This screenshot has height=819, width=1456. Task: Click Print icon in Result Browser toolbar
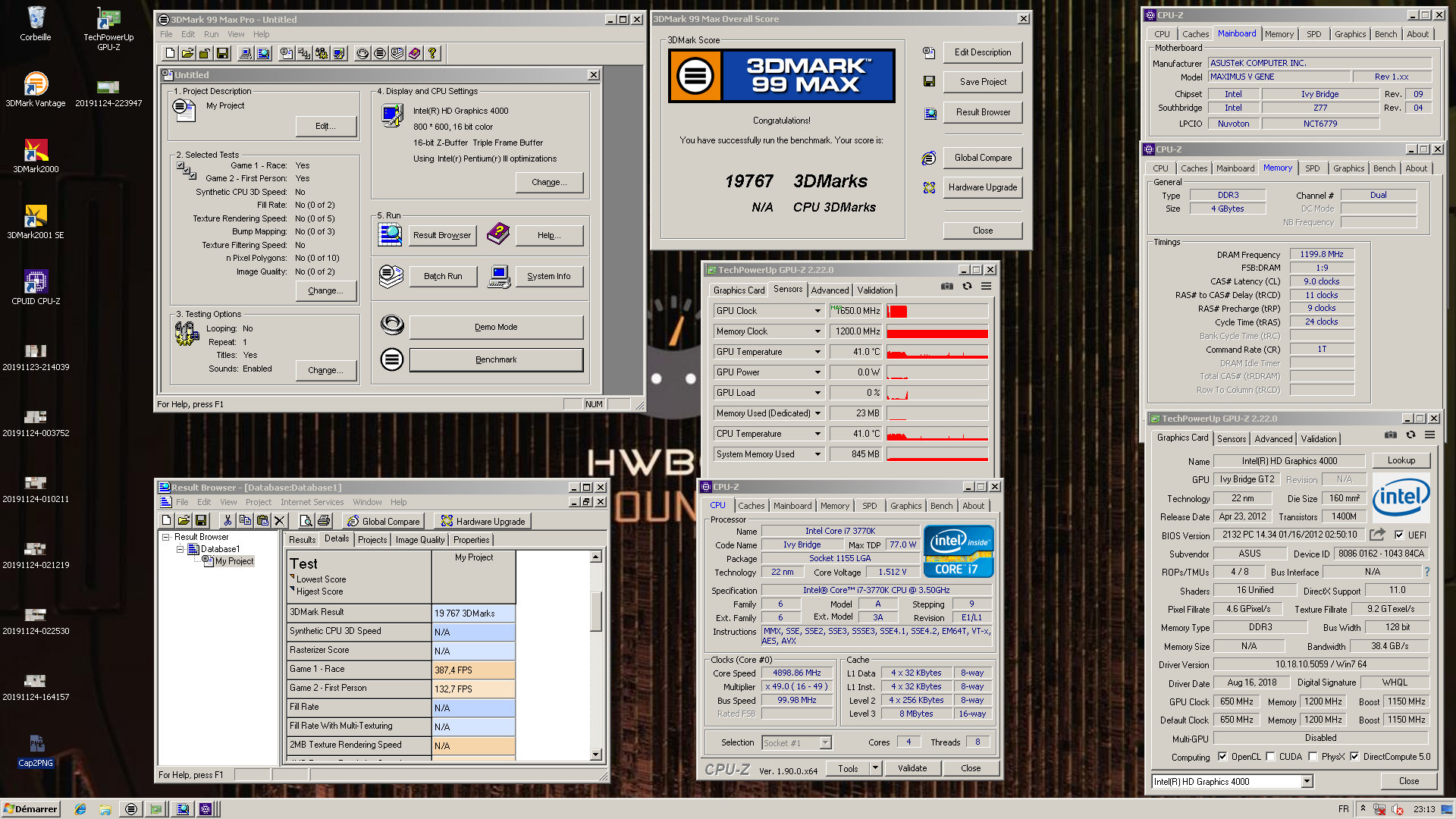pyautogui.click(x=324, y=520)
